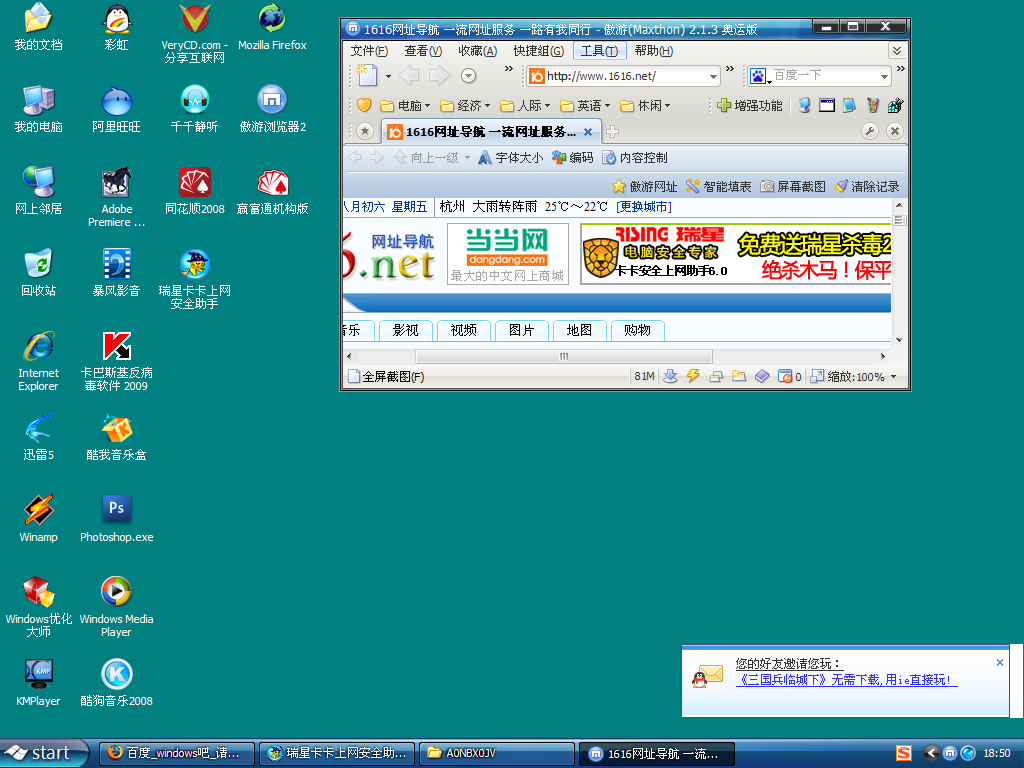Click the URL address input field
This screenshot has height=768, width=1024.
pos(625,76)
